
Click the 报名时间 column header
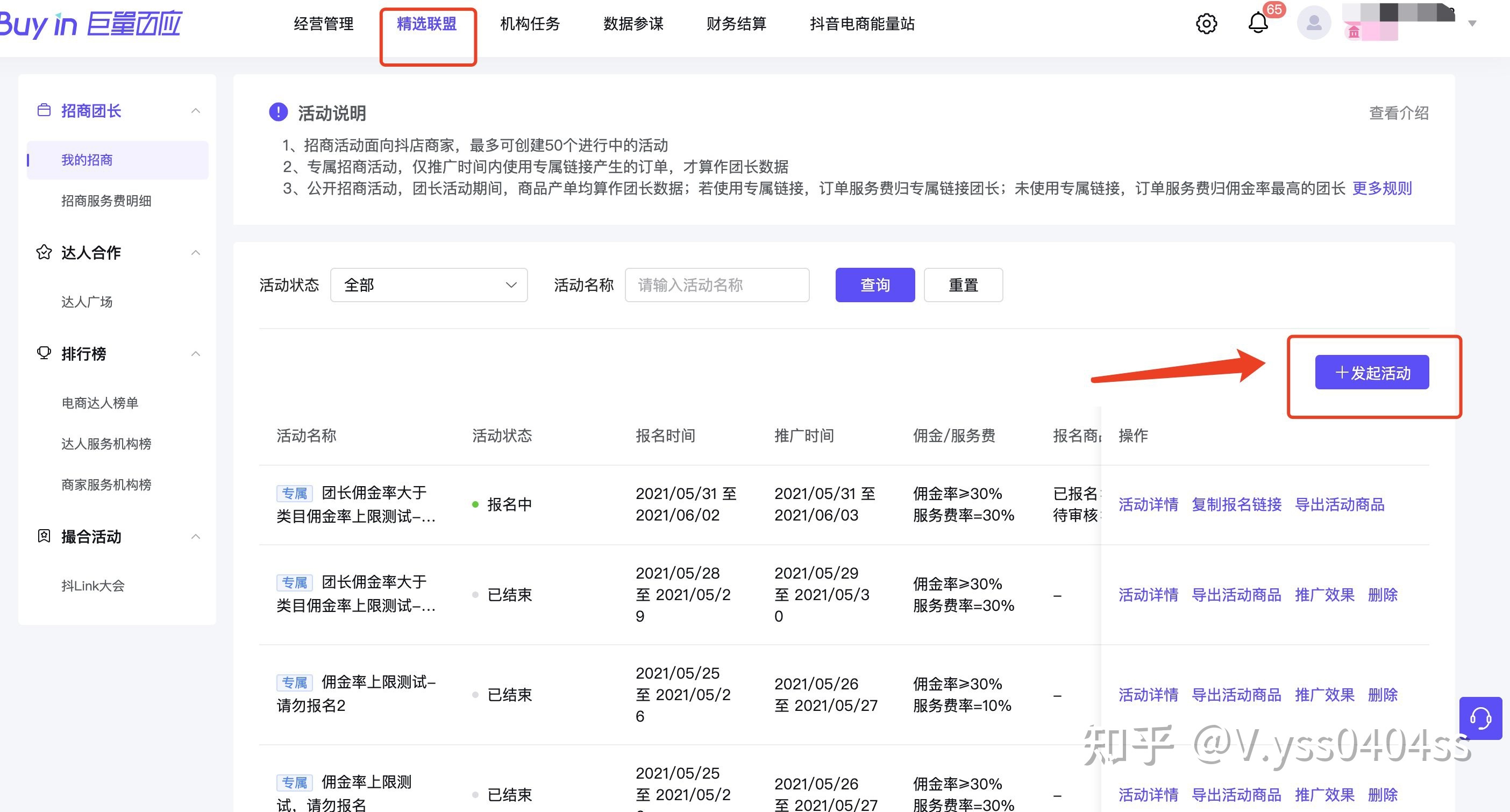[x=665, y=435]
